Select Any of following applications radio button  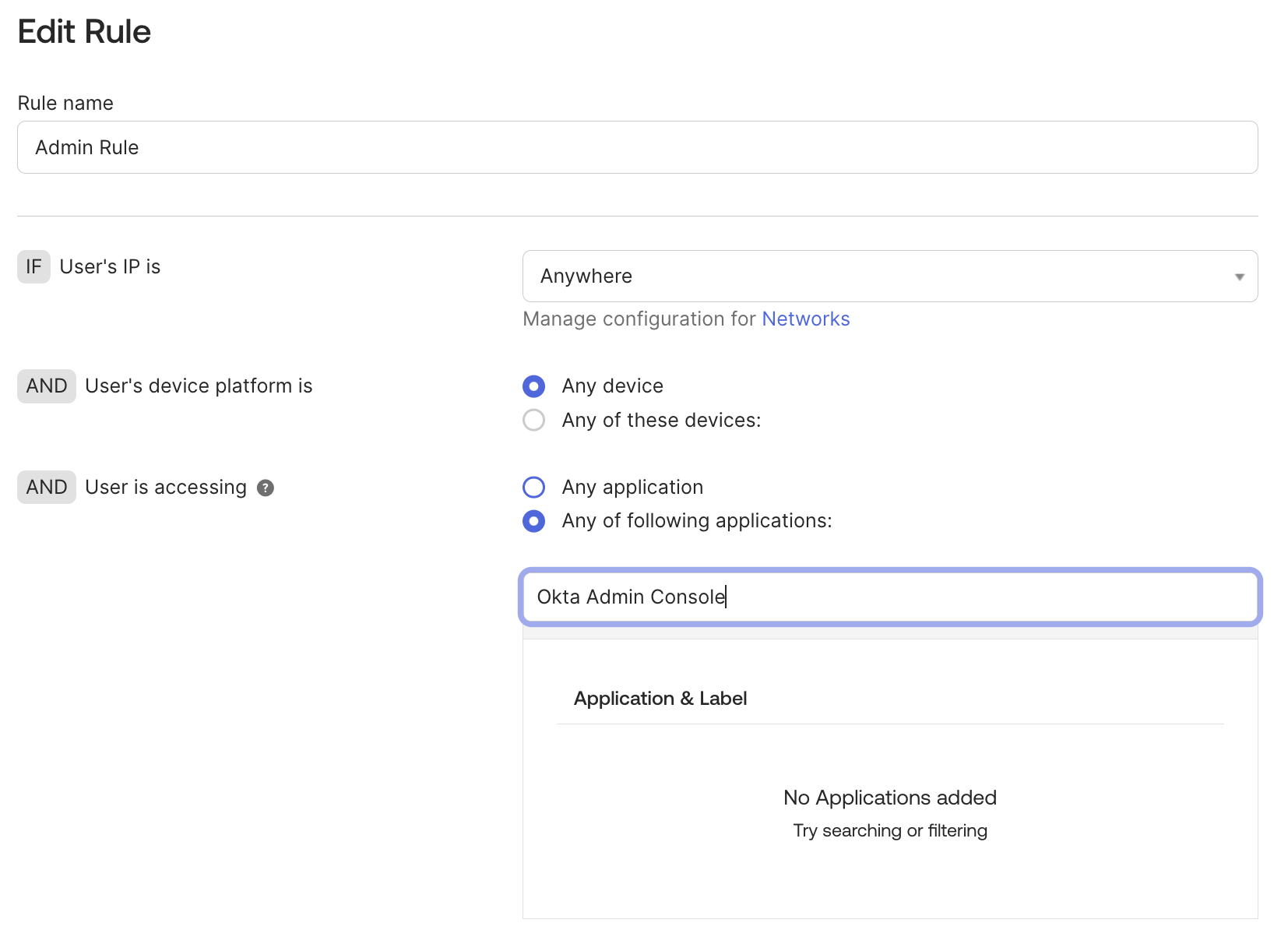pos(534,521)
